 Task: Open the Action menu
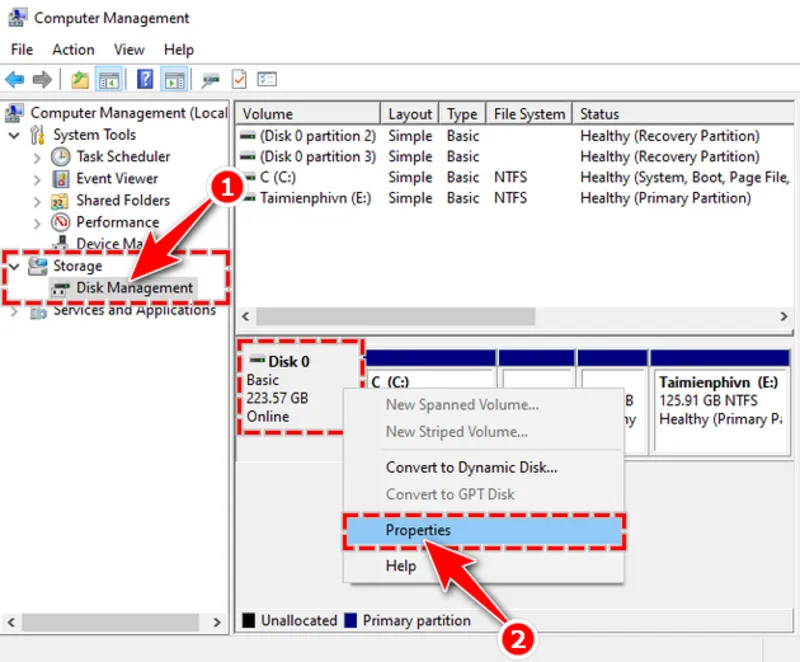pos(72,49)
